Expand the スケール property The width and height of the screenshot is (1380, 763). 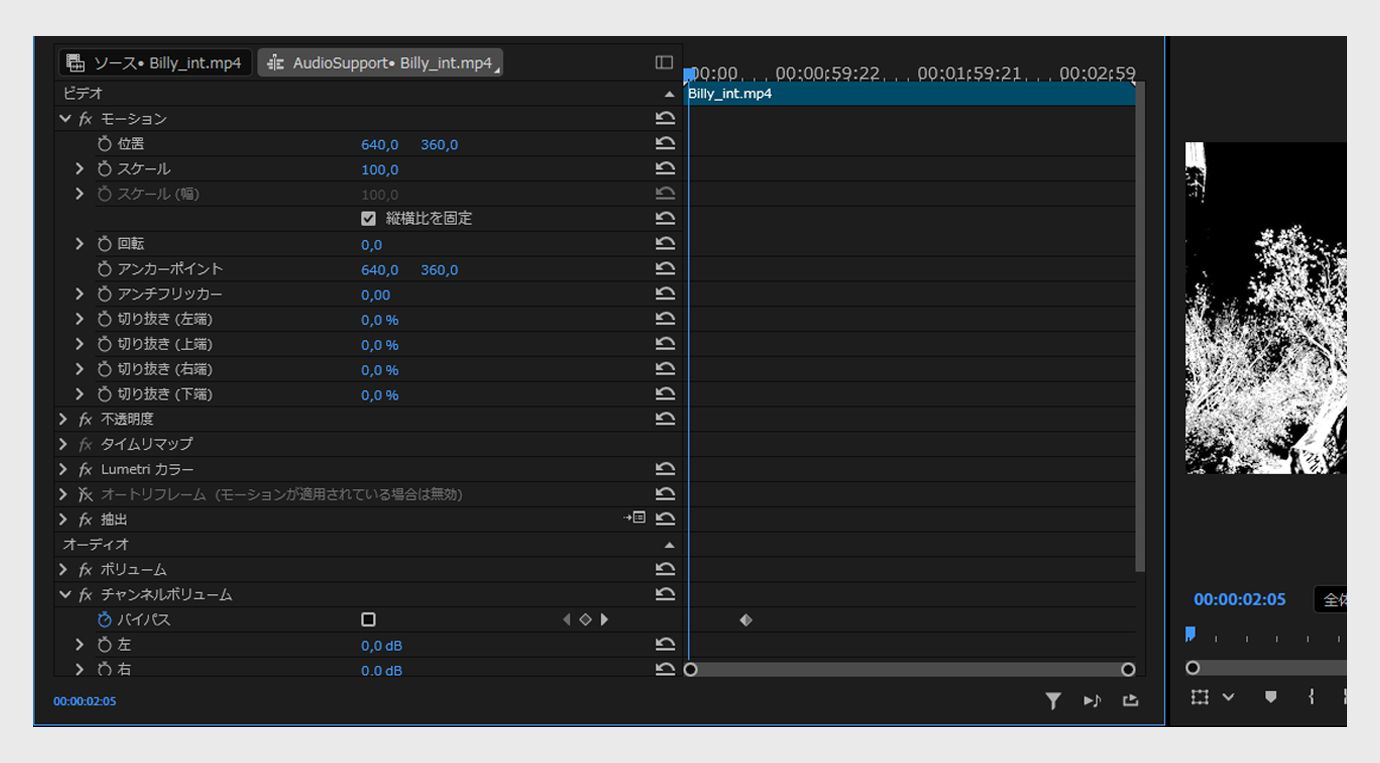[80, 169]
